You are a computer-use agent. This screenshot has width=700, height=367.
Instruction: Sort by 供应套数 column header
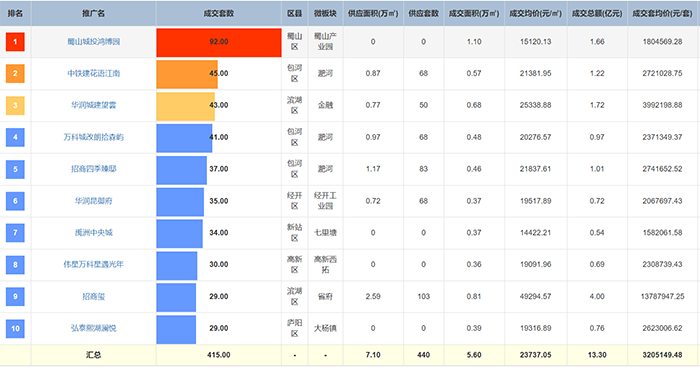[x=424, y=13]
